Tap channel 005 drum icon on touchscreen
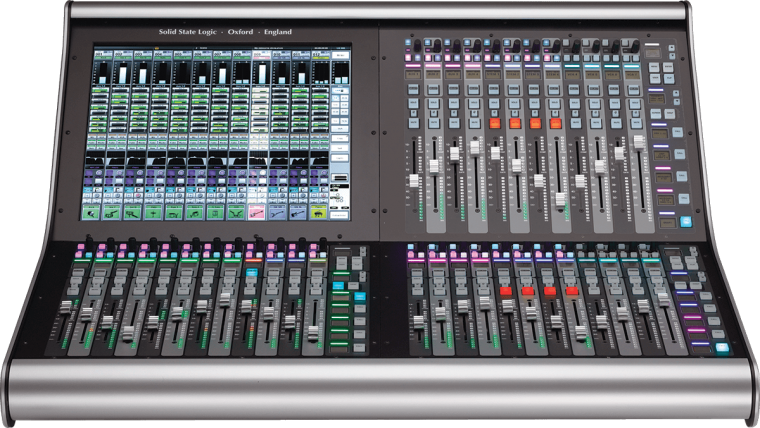The image size is (760, 428). [174, 212]
